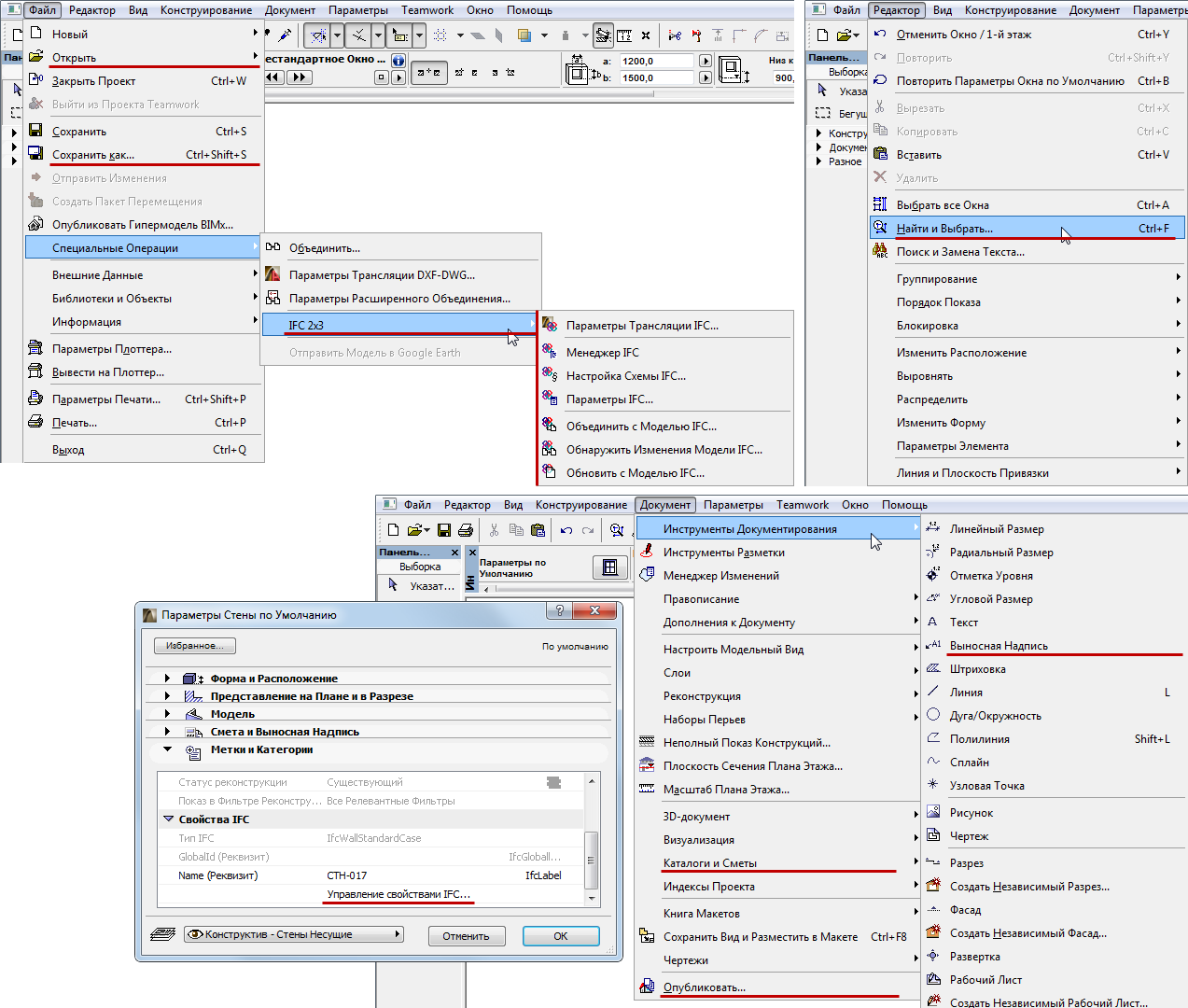The height and width of the screenshot is (1008, 1188).
Task: Click ОК to confirm the wall default settings
Action: click(x=561, y=936)
